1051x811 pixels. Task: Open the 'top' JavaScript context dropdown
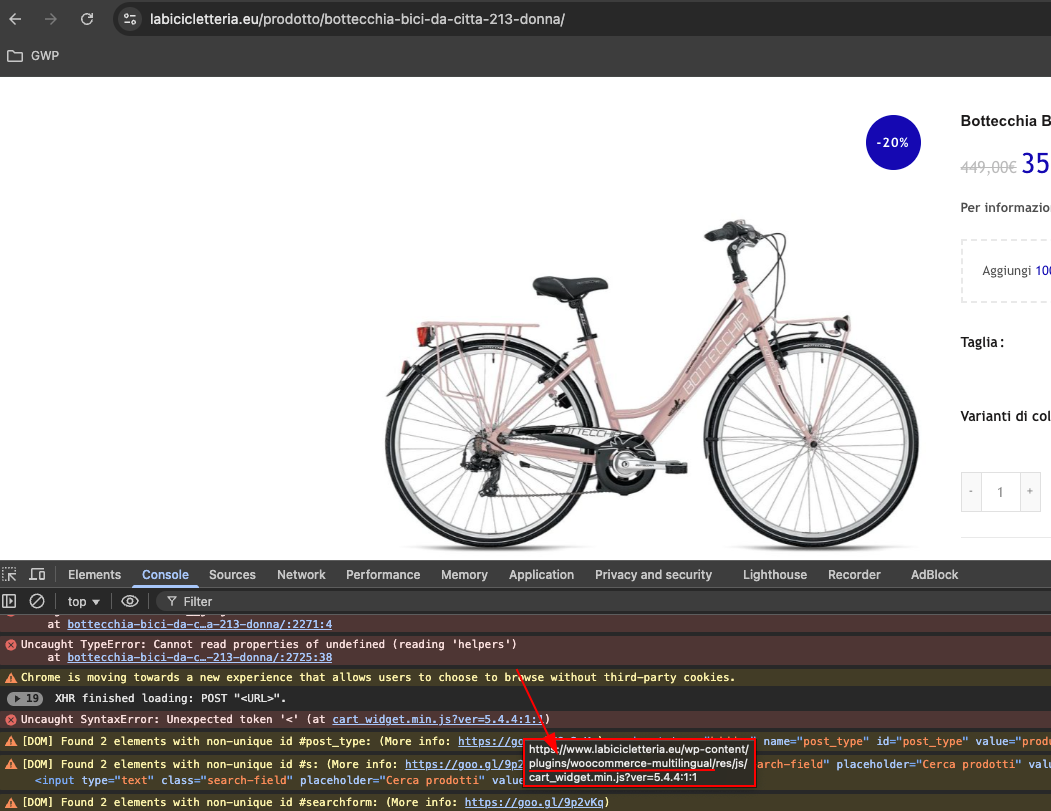tap(83, 602)
